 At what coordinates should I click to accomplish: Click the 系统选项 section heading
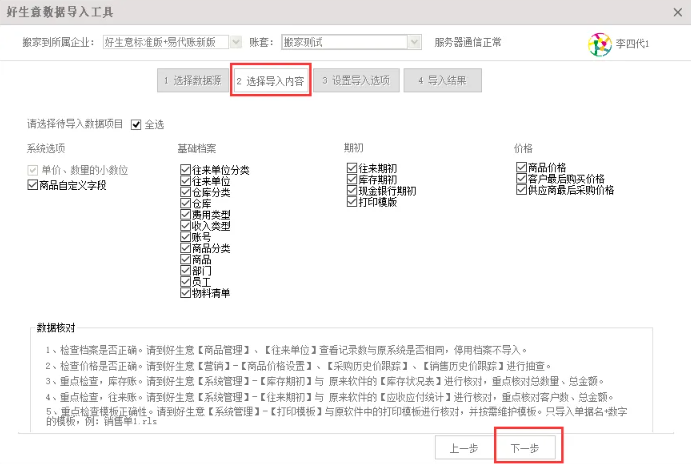46,148
